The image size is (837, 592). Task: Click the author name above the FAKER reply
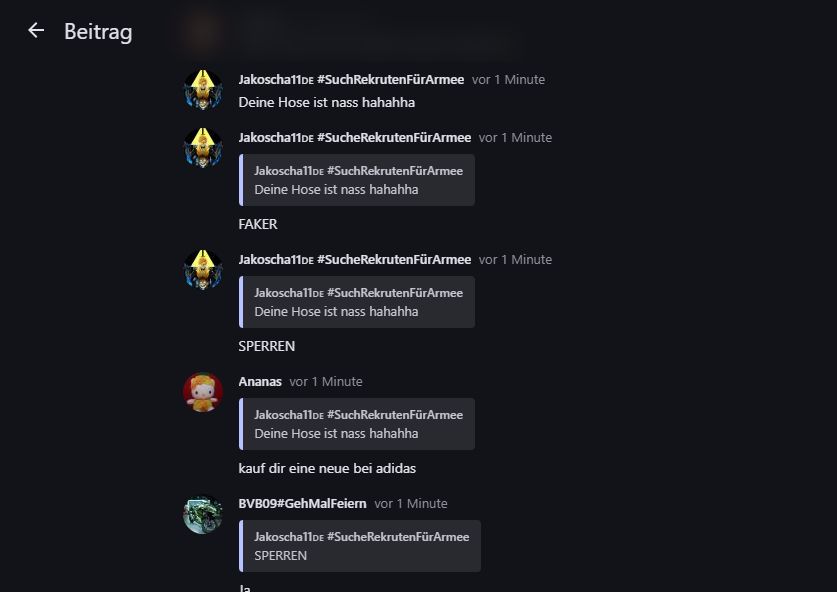[x=354, y=138]
